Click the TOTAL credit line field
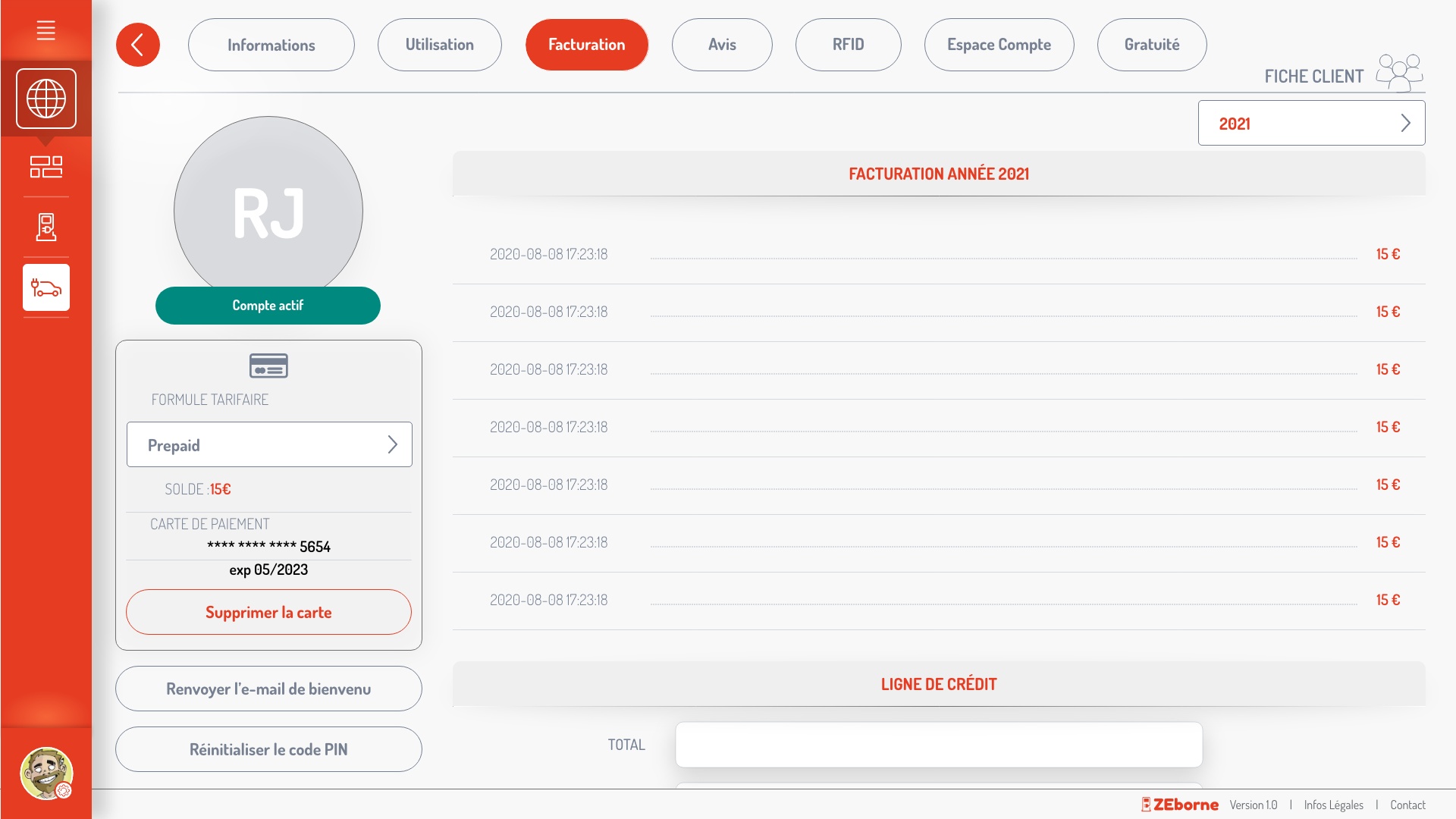The image size is (1456, 819). click(938, 745)
